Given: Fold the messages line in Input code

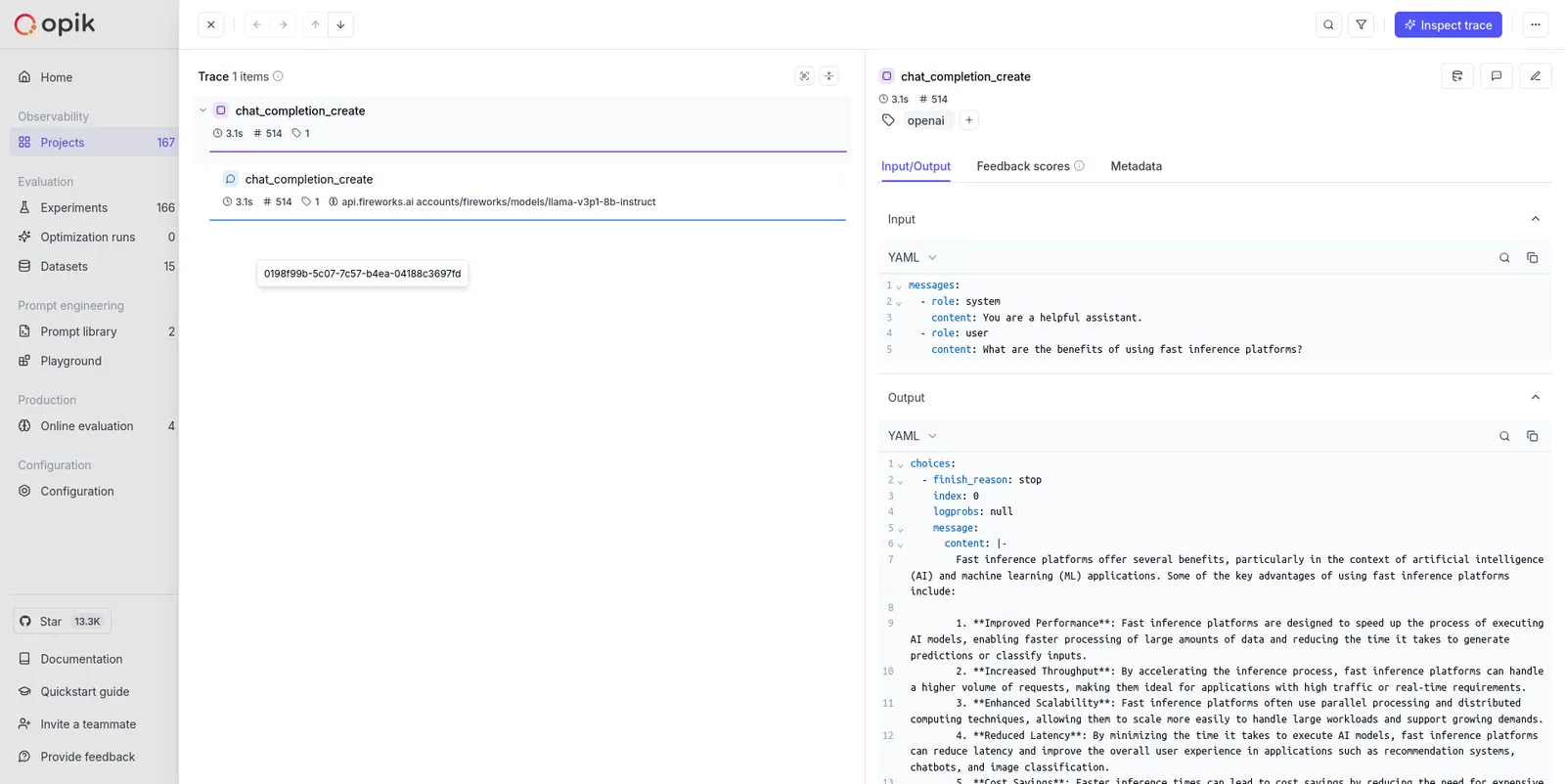Looking at the screenshot, I should [899, 285].
